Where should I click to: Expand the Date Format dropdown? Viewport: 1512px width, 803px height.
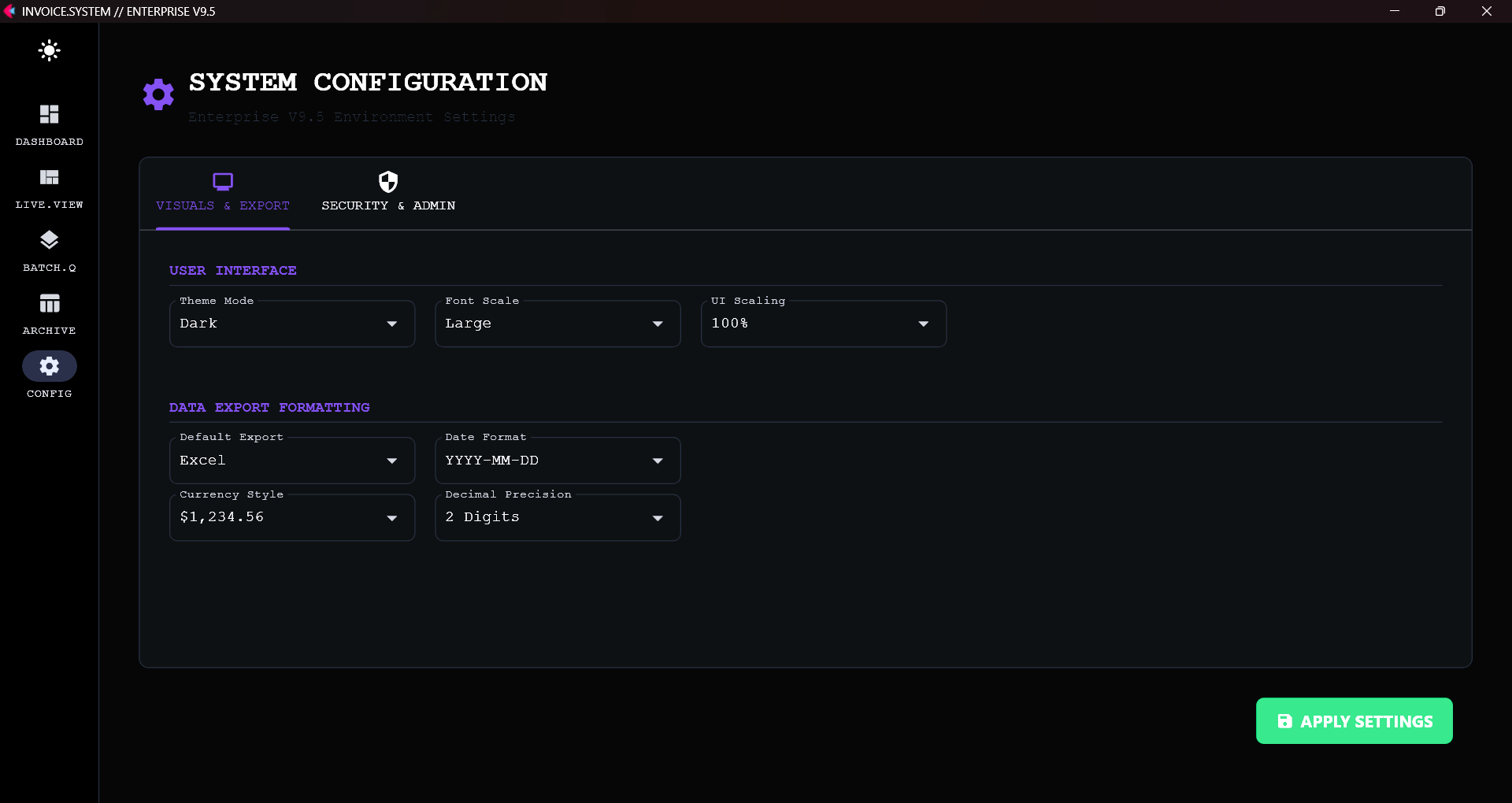pos(557,461)
